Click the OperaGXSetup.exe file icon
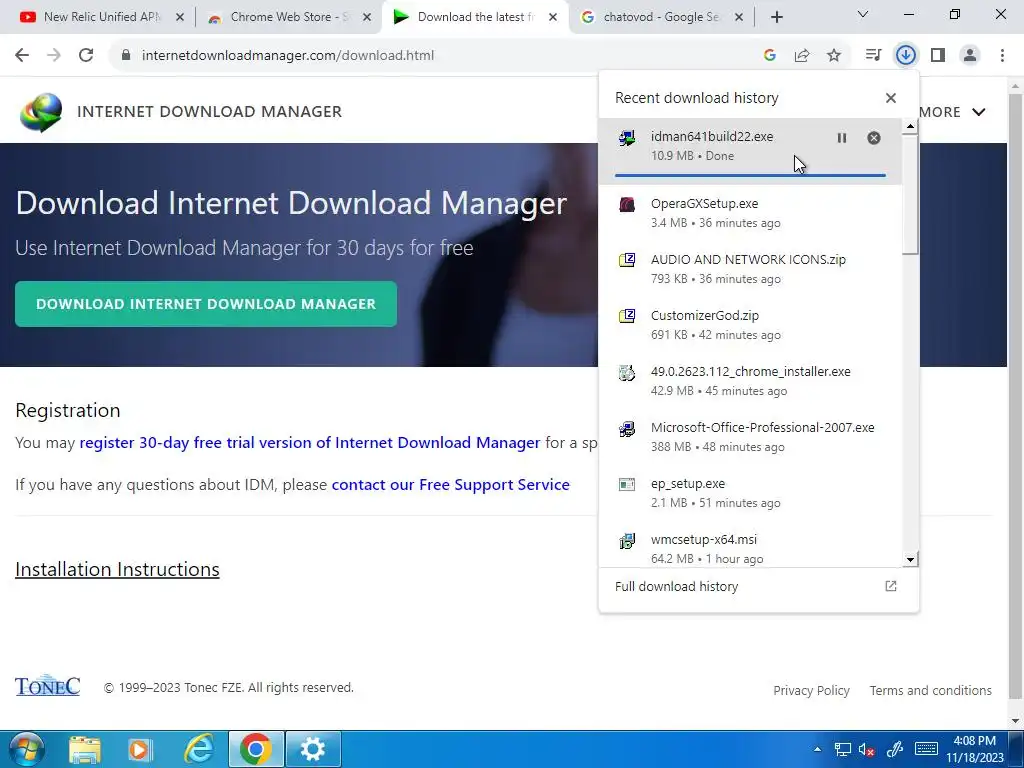Viewport: 1024px width, 768px height. click(x=627, y=204)
